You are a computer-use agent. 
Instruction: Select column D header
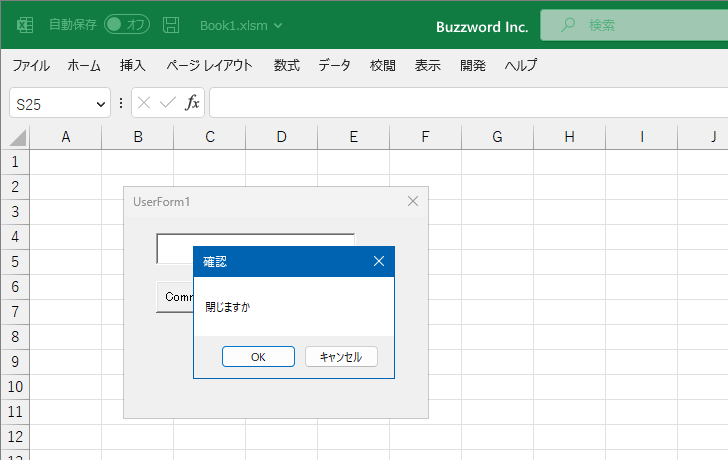281,137
